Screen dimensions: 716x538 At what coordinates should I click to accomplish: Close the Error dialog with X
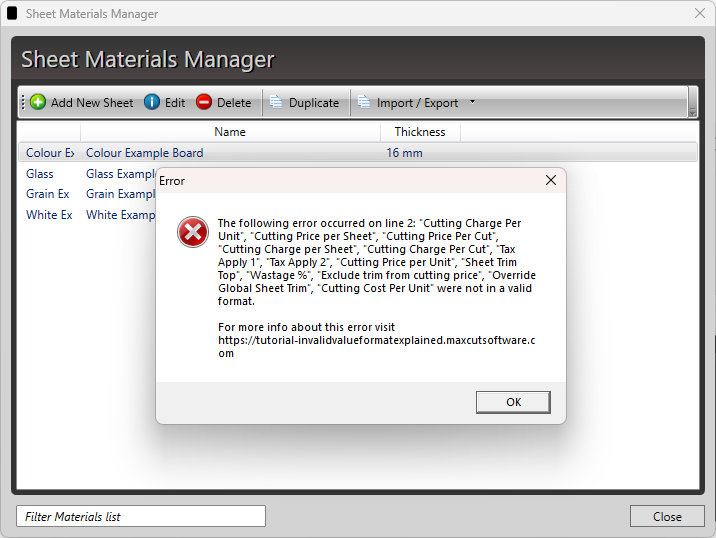(x=551, y=180)
